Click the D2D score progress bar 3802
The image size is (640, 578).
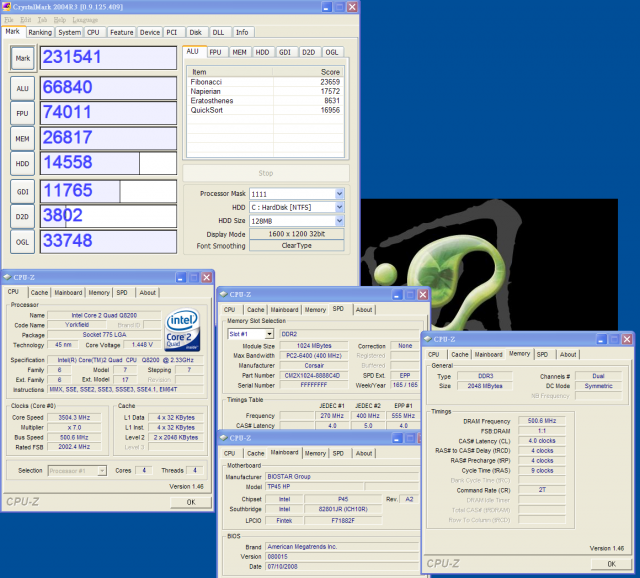[x=108, y=216]
